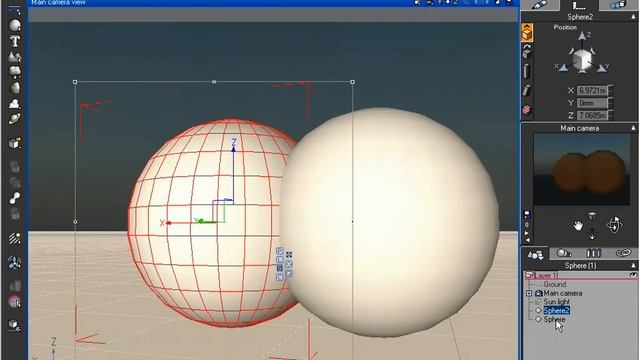The image size is (640, 360).
Task: Click the Load object box icon
Action: tap(15, 143)
